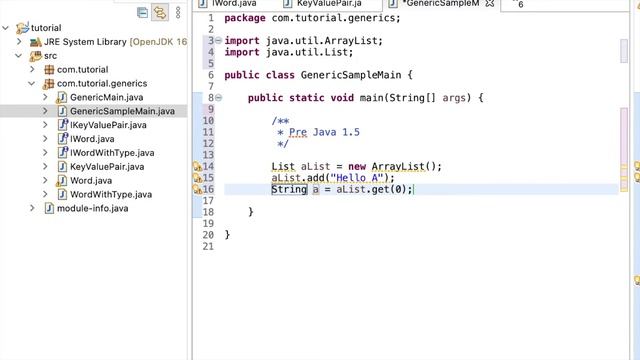This screenshot has height=360, width=640.
Task: Click the JRE System Library icon
Action: click(36, 42)
